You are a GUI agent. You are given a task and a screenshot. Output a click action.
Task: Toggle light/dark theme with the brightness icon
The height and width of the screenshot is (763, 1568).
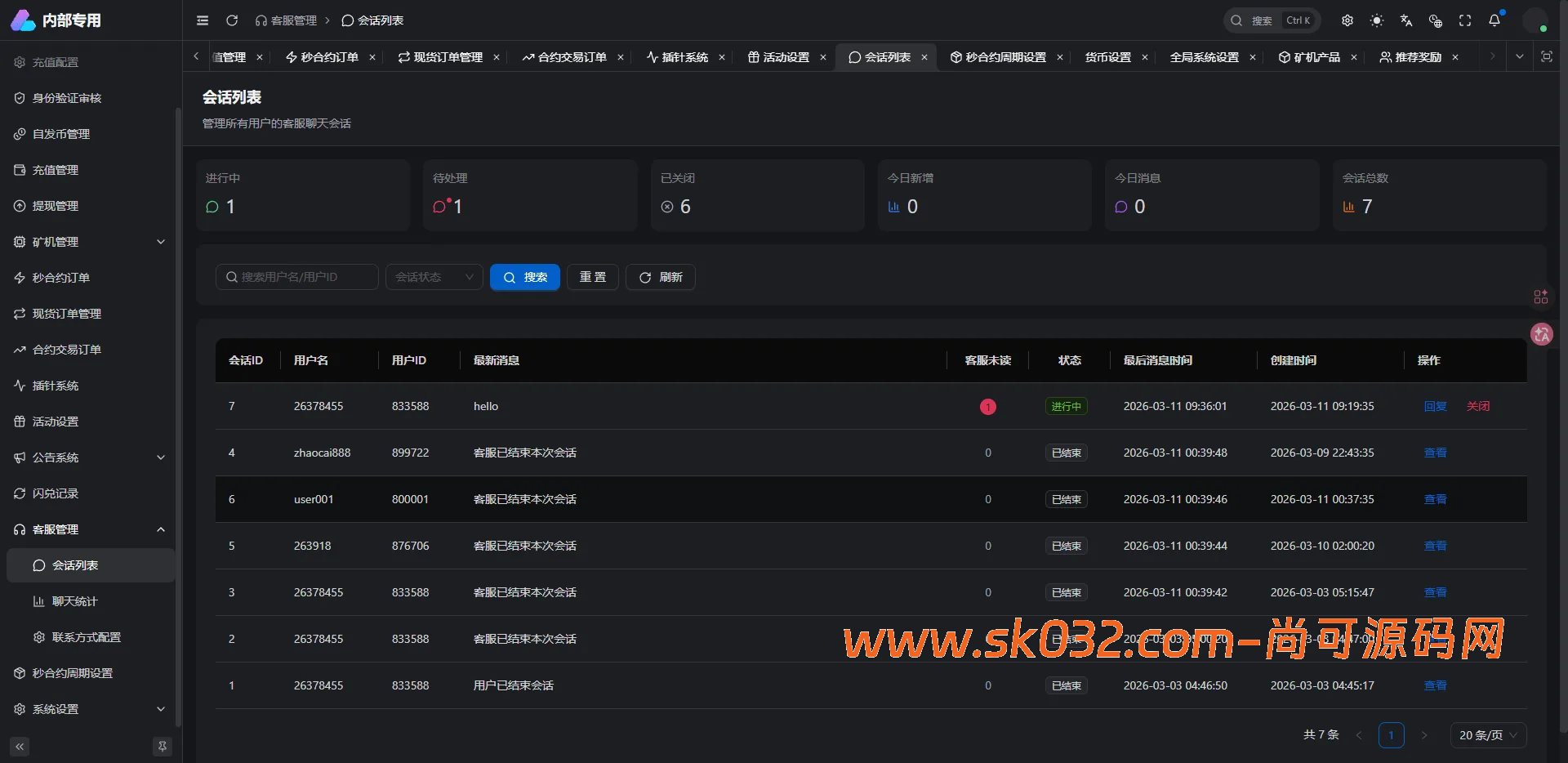(x=1377, y=20)
